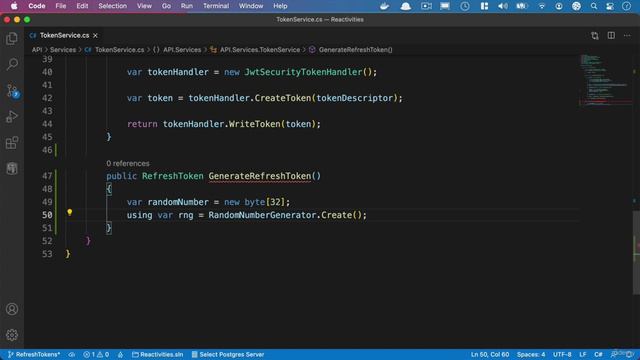
Task: Open macOS Control Center icon
Action: click(x=610, y=6)
